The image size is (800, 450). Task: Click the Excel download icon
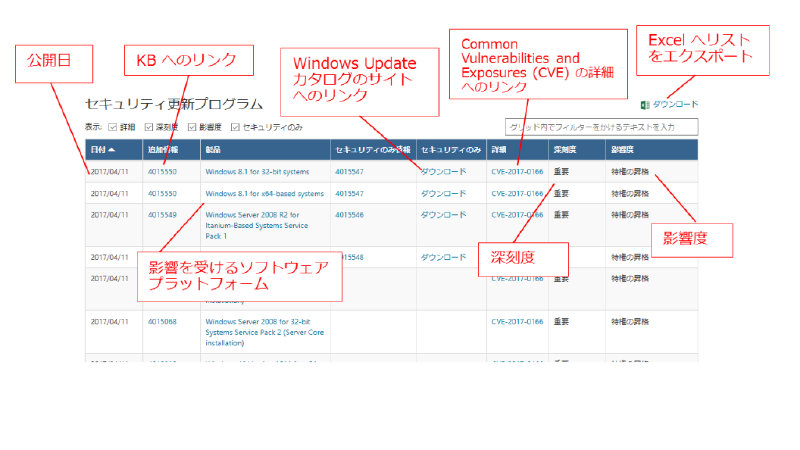(x=645, y=104)
